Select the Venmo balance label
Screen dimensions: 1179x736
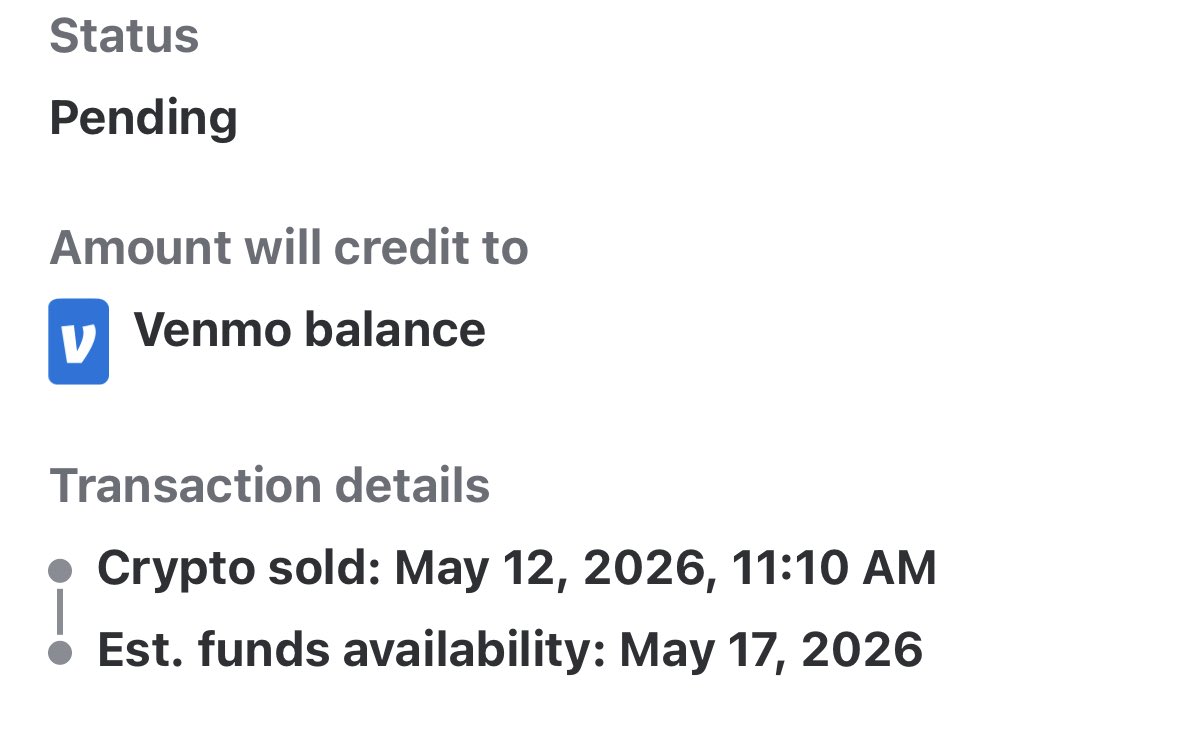tap(309, 330)
